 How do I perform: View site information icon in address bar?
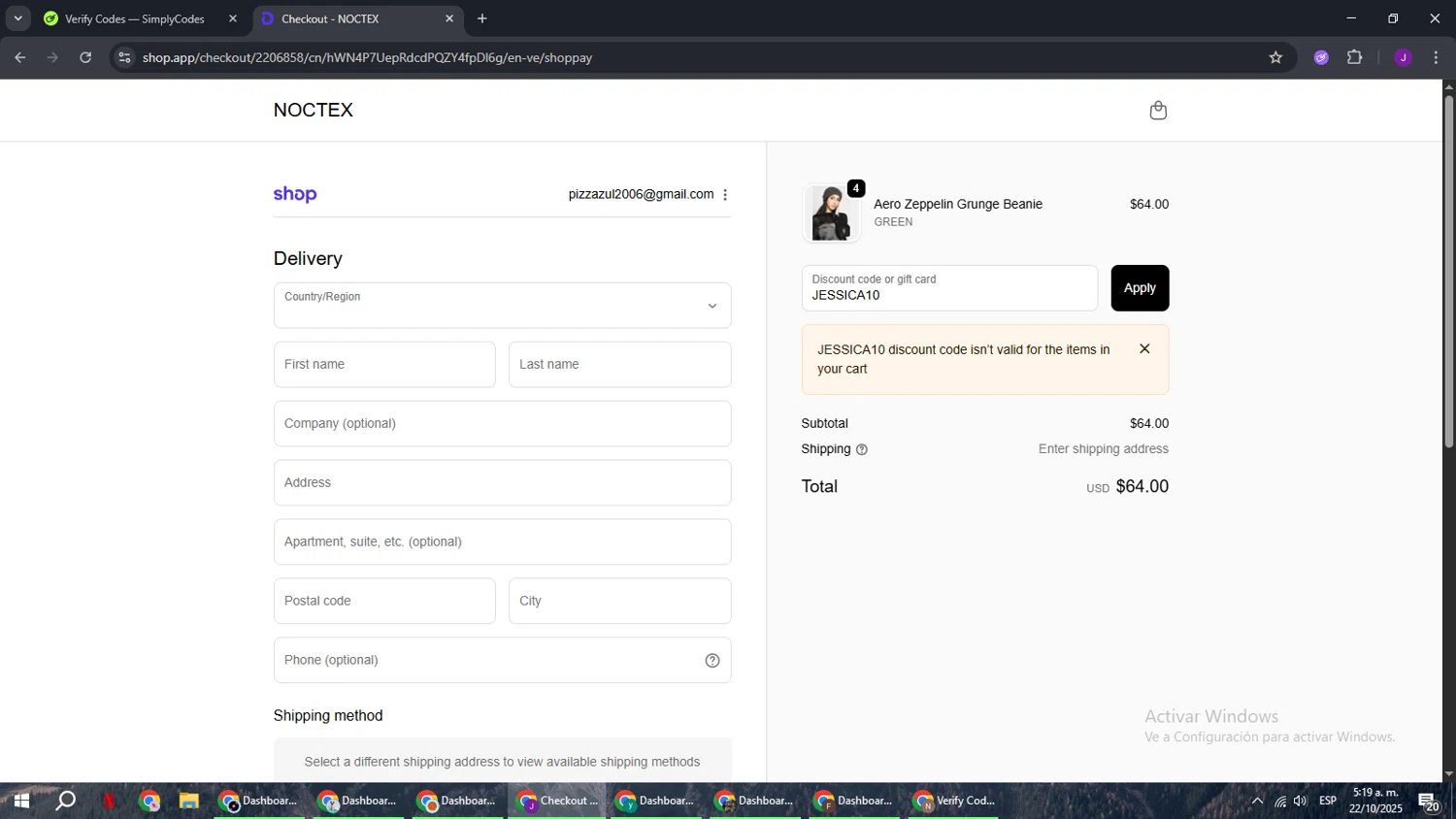coord(124,57)
